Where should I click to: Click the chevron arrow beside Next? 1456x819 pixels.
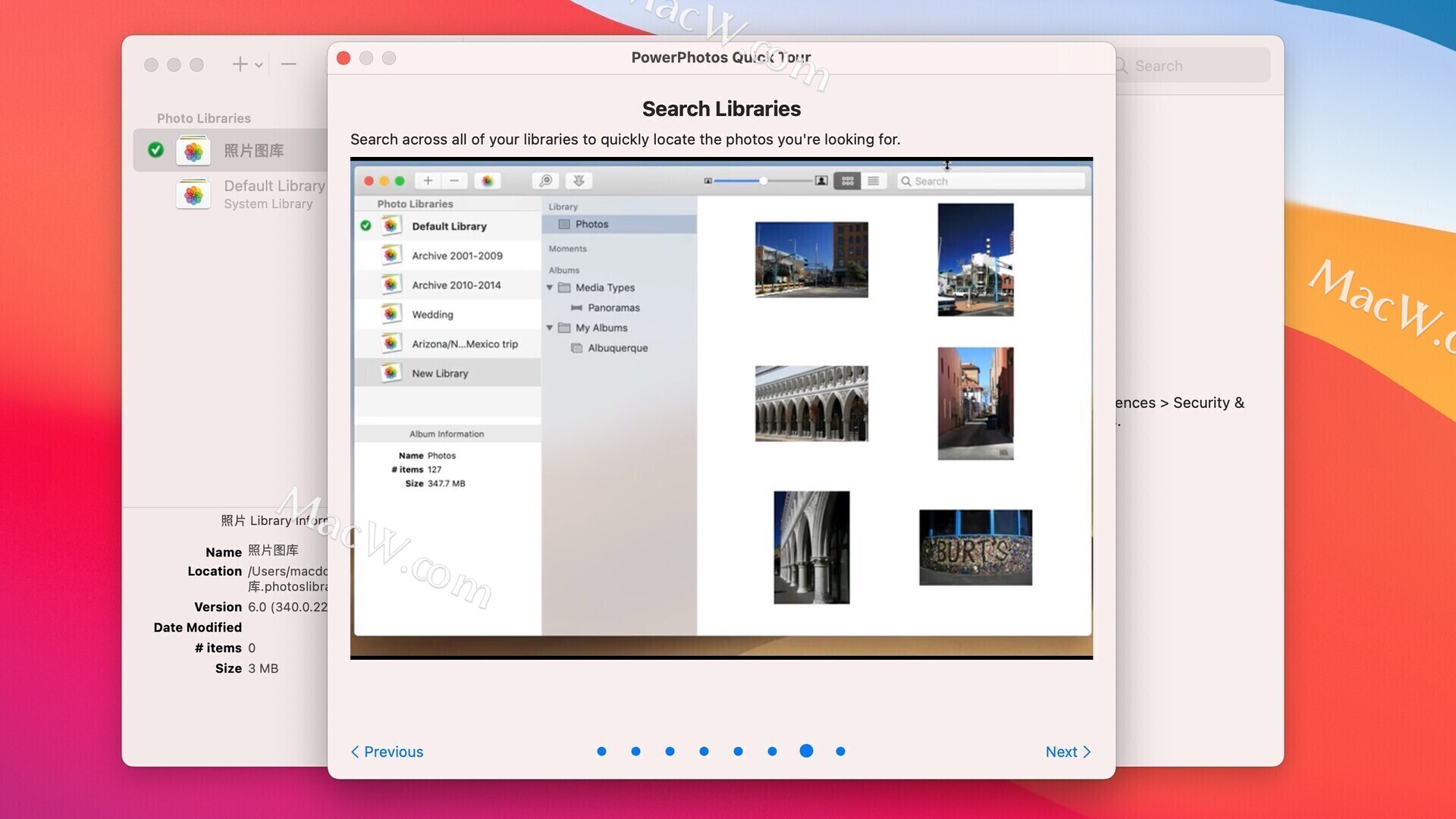point(1087,752)
